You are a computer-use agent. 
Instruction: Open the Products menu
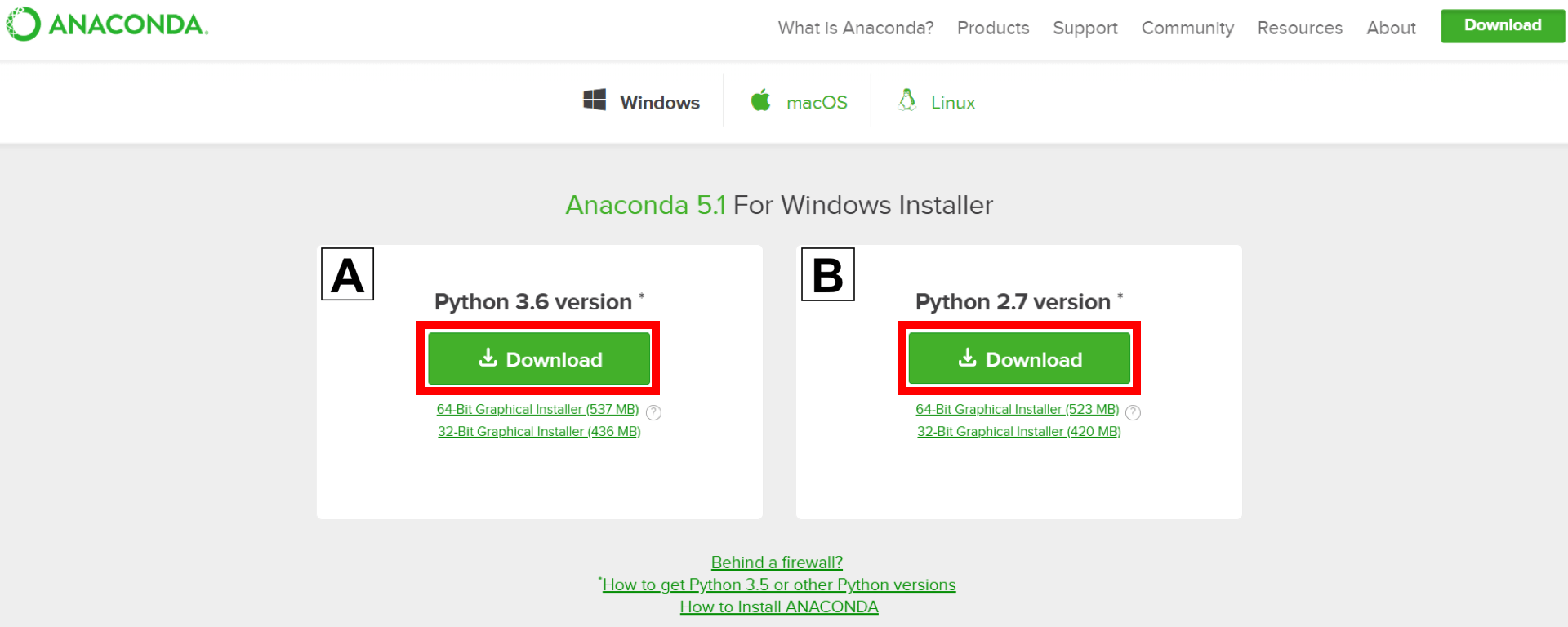992,28
